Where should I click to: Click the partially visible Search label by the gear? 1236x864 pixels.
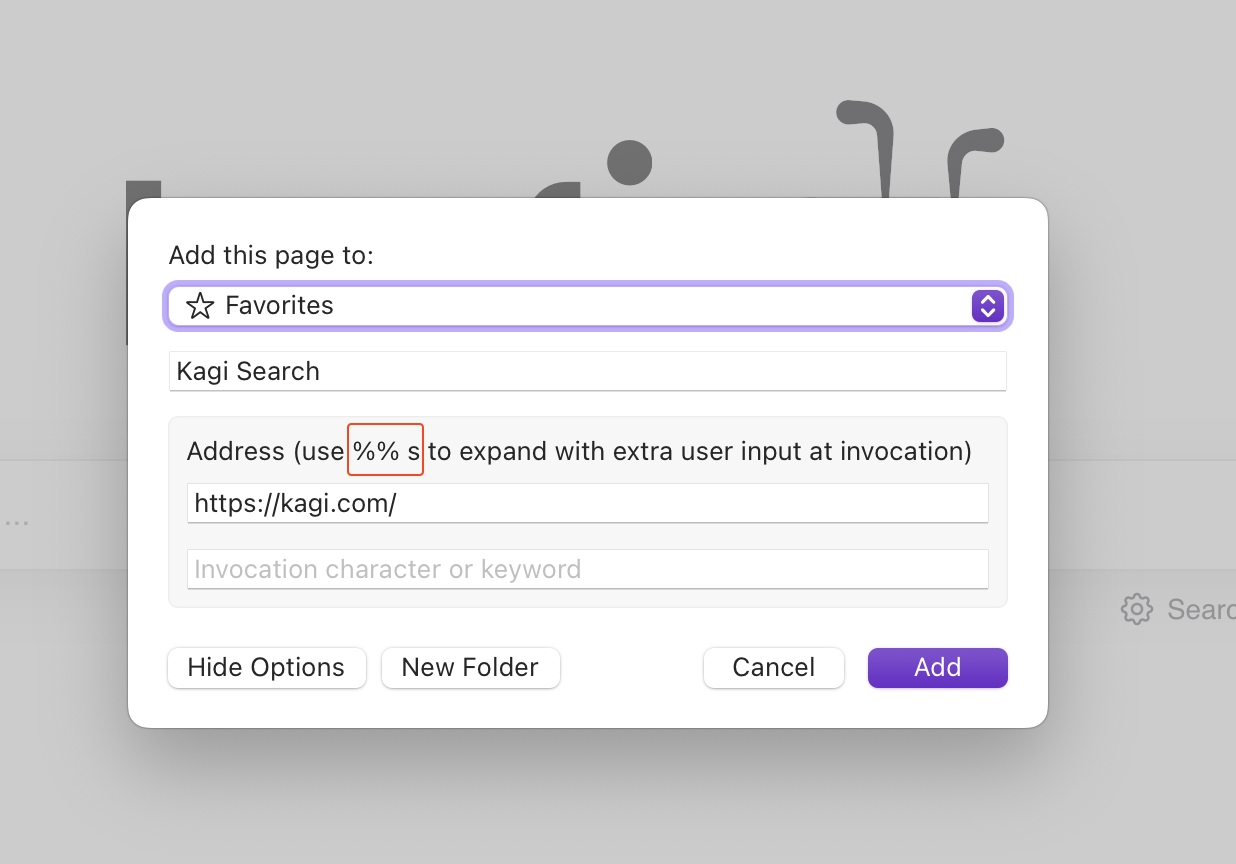tap(1201, 609)
